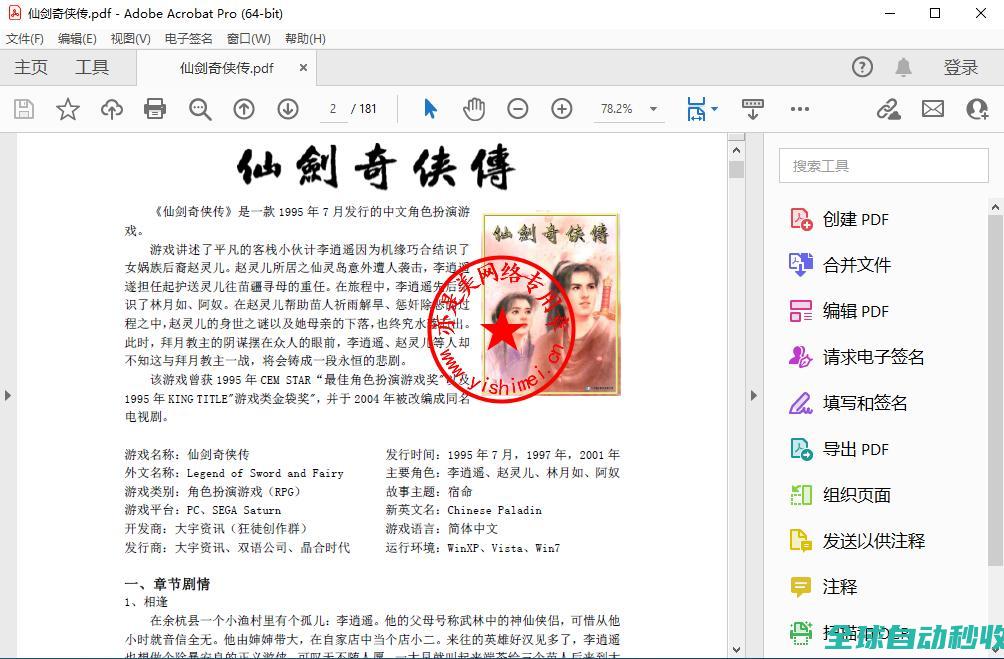1004x659 pixels.
Task: Bookmark document with the star icon
Action: (68, 109)
